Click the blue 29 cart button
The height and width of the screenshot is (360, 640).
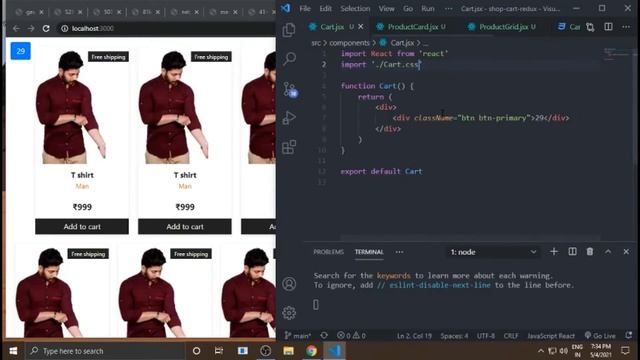(x=20, y=51)
